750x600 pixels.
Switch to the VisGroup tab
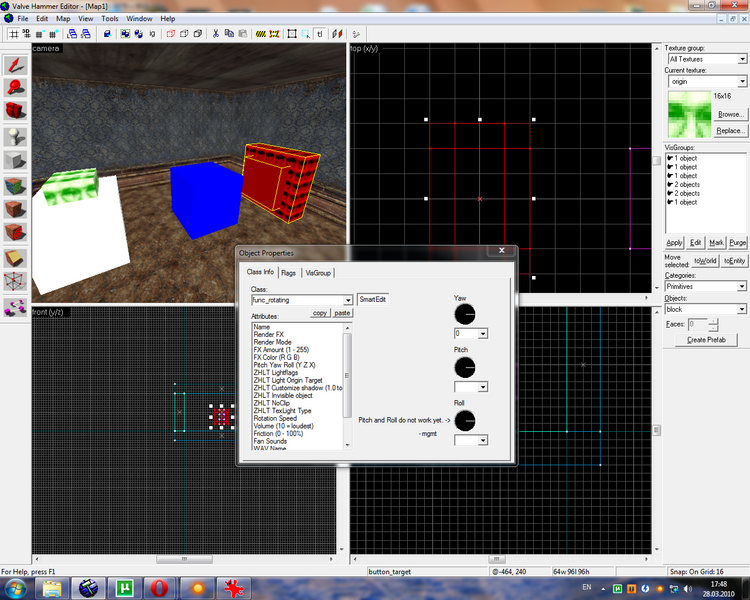(318, 273)
